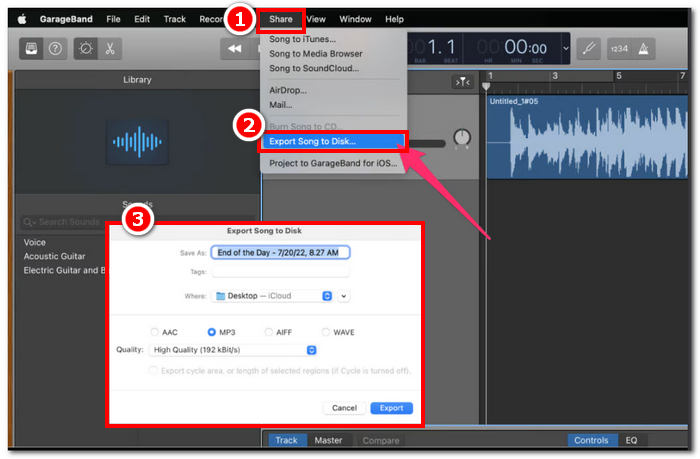Toggle the metronome button

(x=643, y=48)
